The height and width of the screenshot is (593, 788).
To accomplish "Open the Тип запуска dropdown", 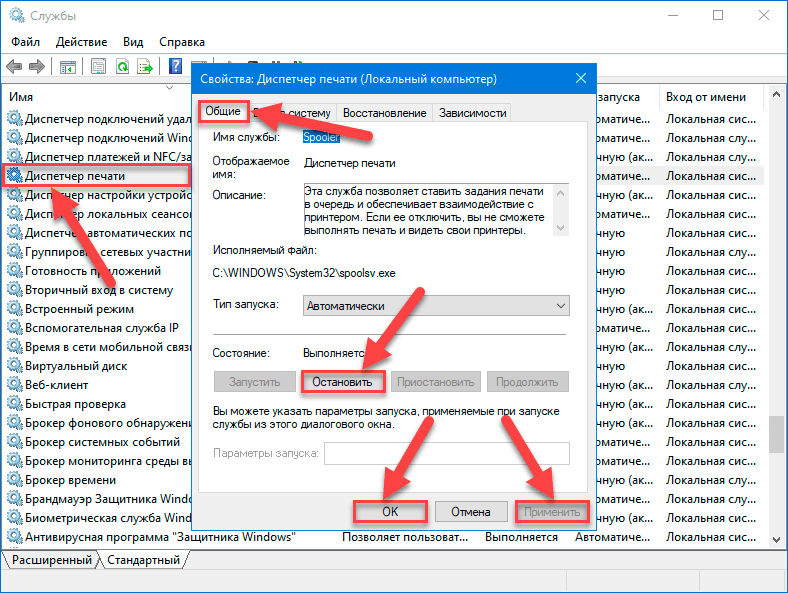I will click(x=436, y=306).
